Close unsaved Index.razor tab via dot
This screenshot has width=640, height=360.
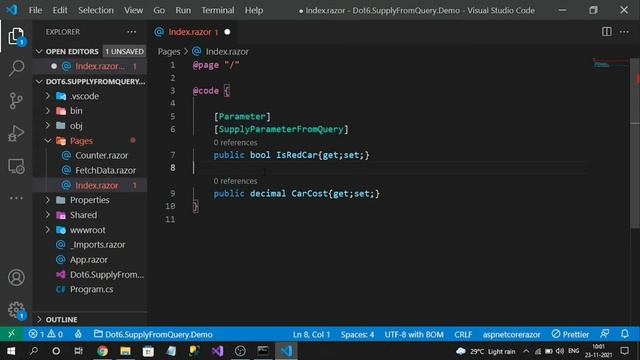[227, 32]
